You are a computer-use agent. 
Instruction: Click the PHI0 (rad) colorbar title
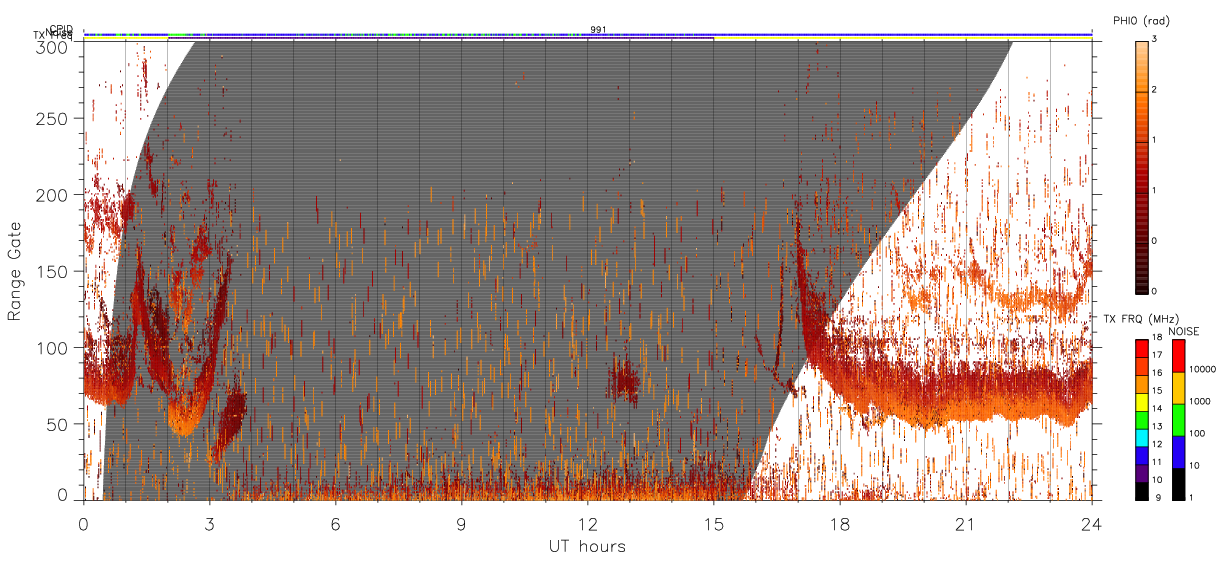coord(1141,21)
